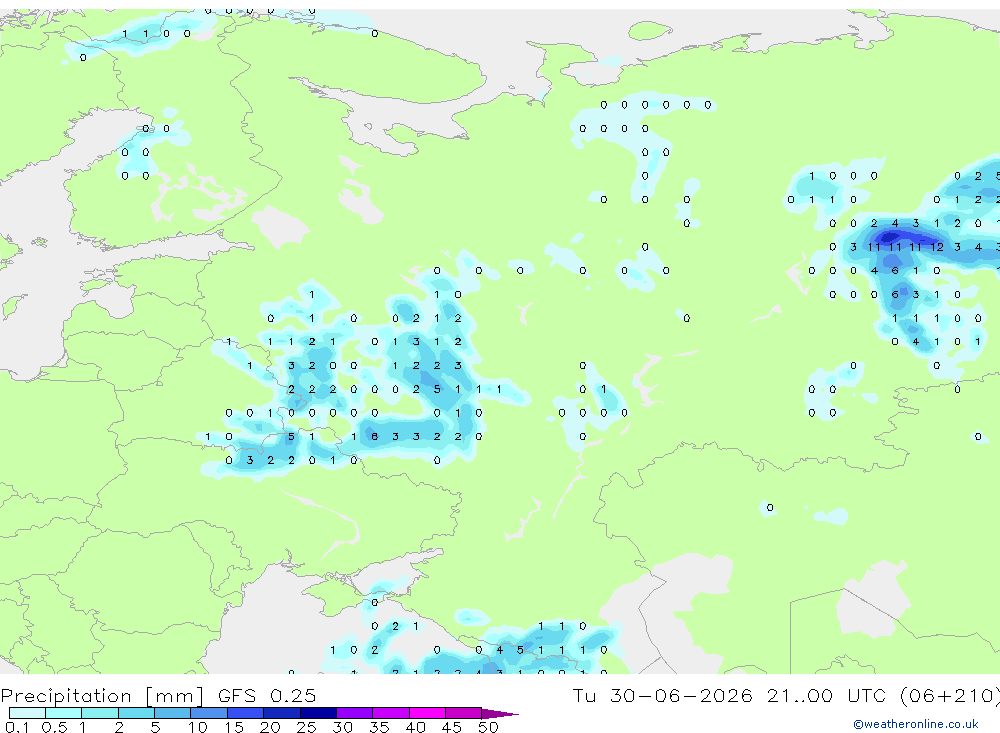This screenshot has width=1000, height=733.
Task: Pick the 0.1–0.5 mm palest legend swatch
Action: (x=27, y=713)
